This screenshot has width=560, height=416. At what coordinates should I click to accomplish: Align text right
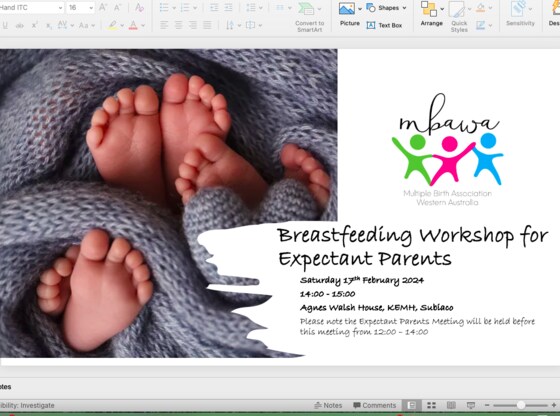pos(192,25)
